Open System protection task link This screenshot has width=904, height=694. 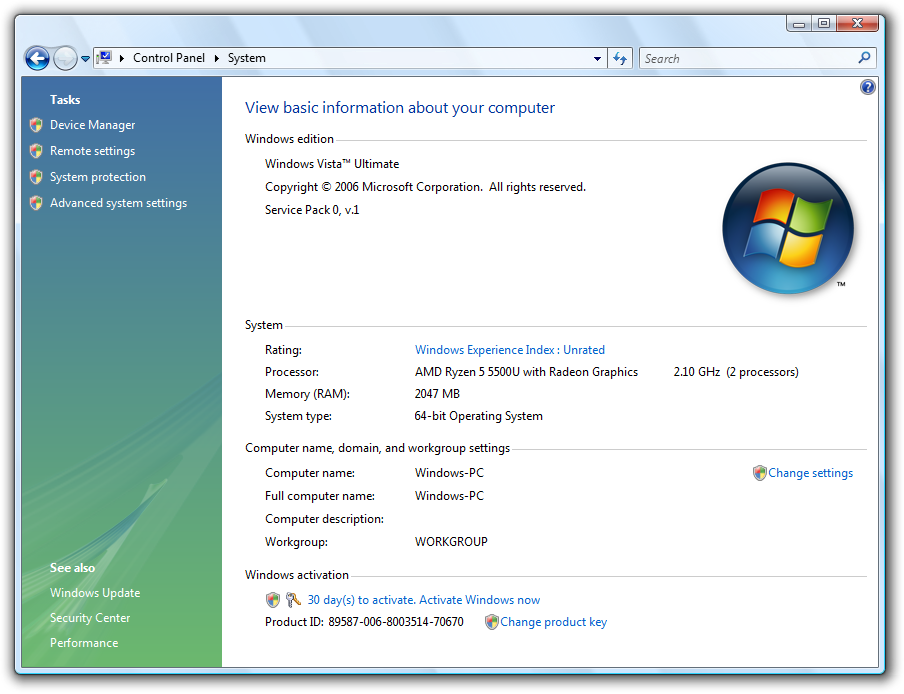(x=97, y=177)
